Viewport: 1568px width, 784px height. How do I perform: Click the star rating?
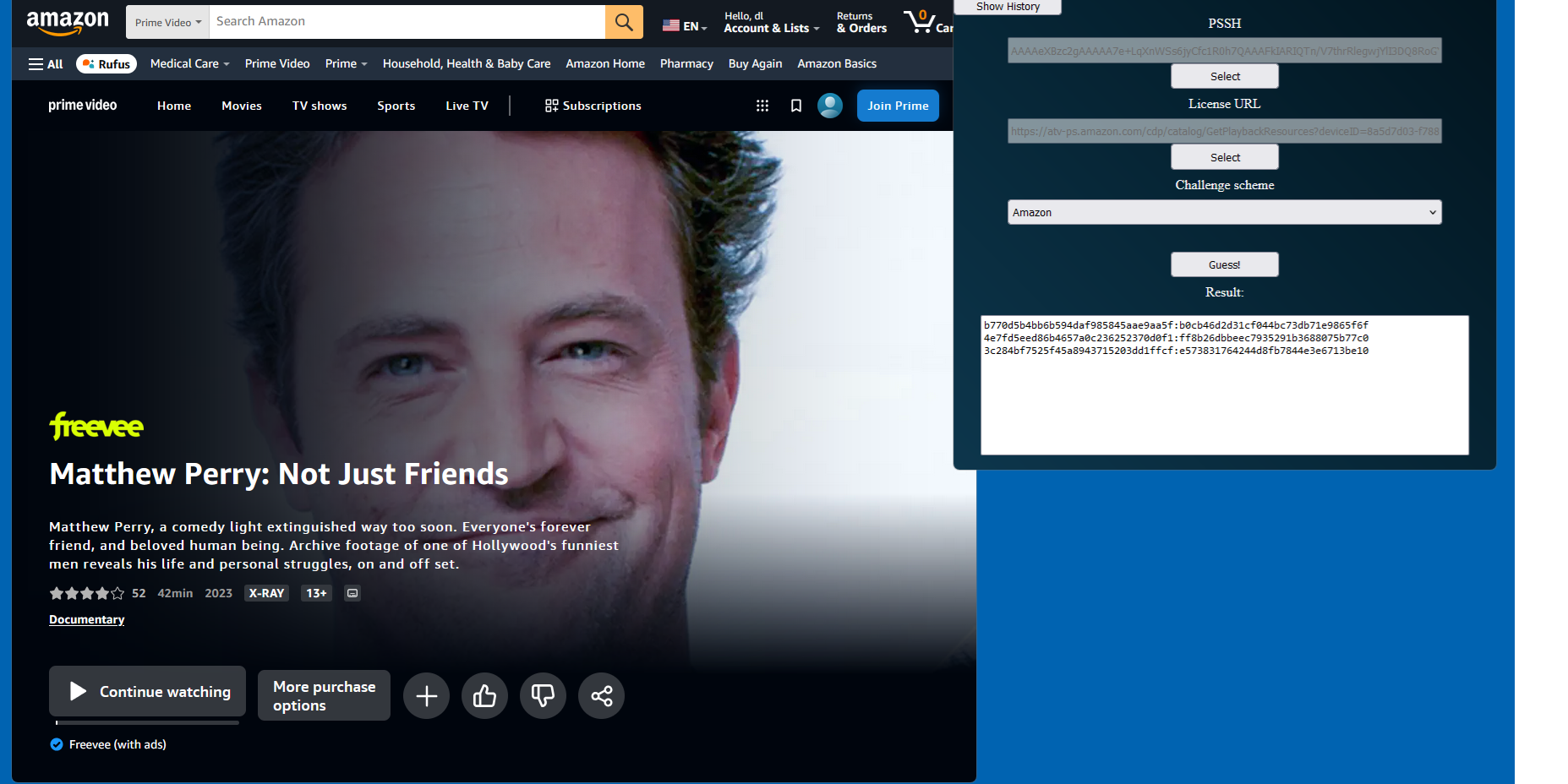[x=87, y=593]
